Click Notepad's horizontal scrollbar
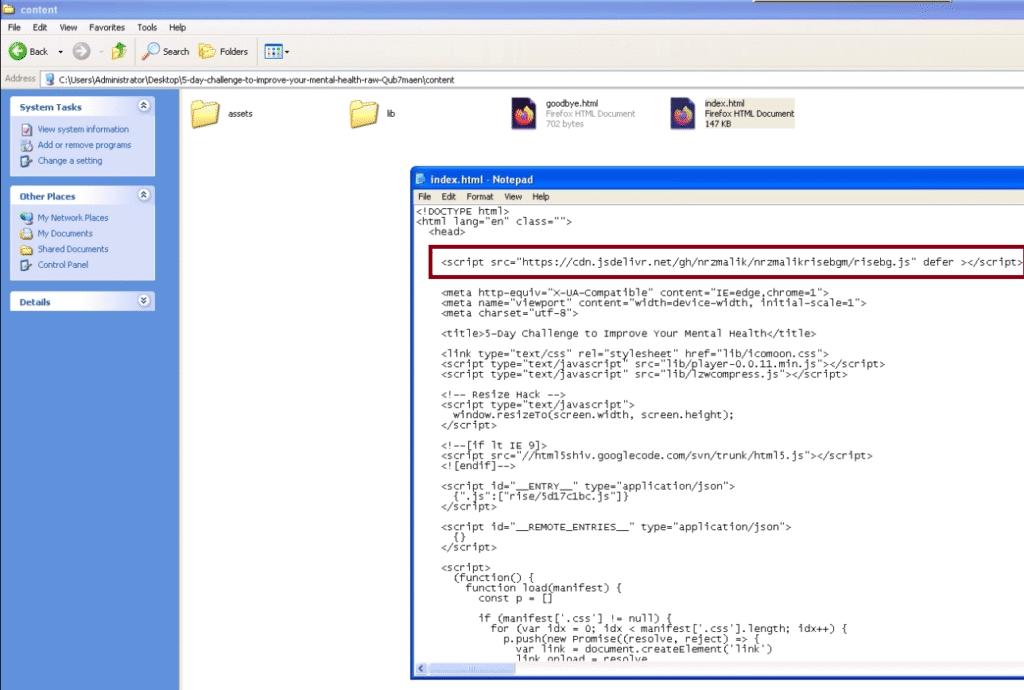 point(700,669)
